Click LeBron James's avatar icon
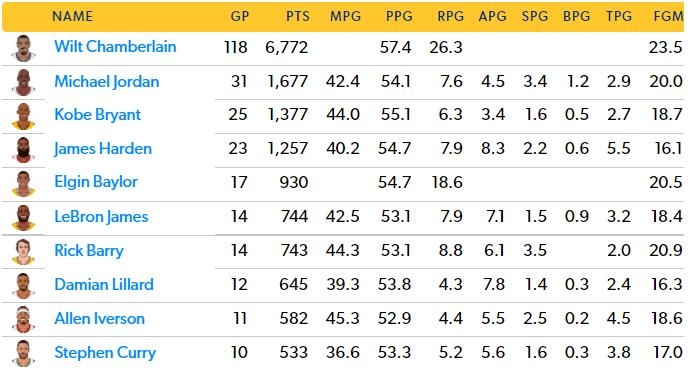 point(23,217)
